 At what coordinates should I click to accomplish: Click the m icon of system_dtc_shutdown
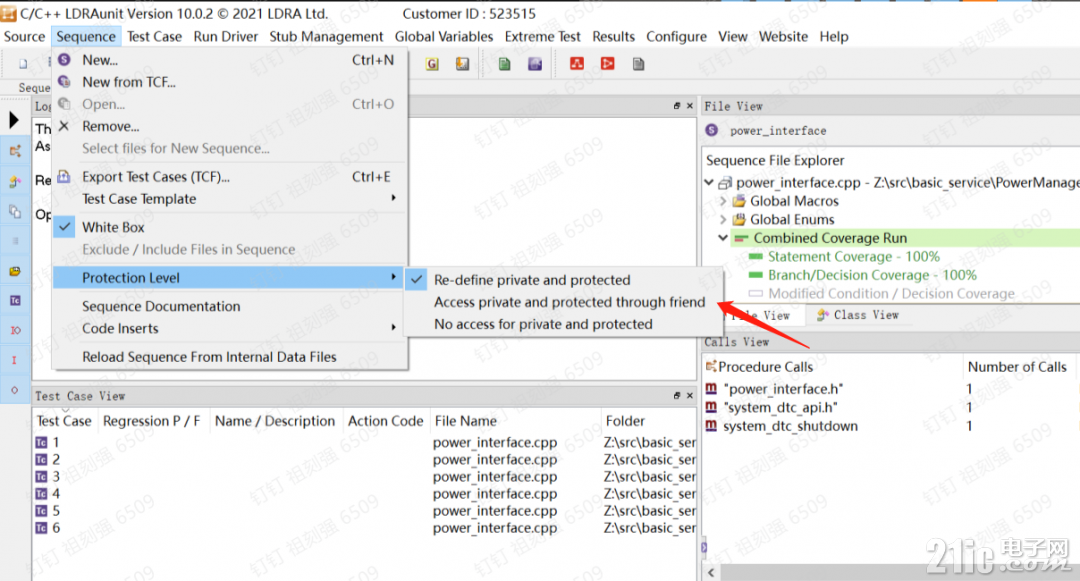(x=711, y=426)
